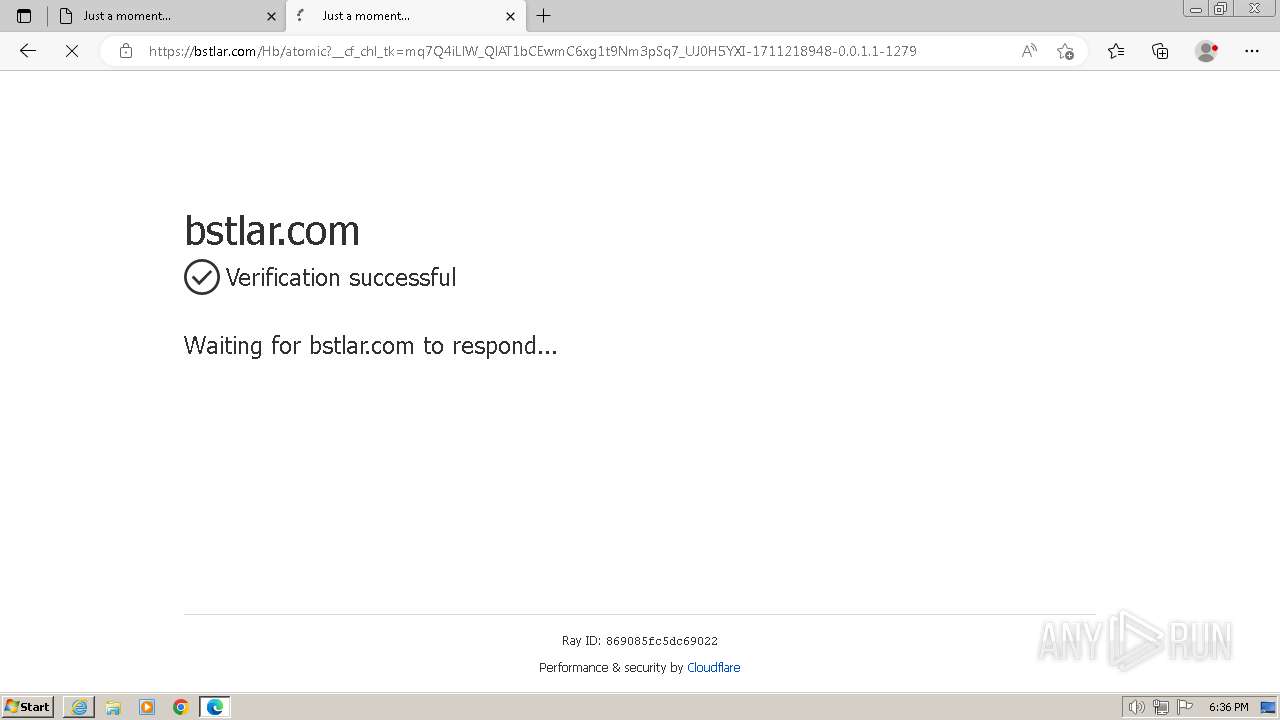Open Settings and more menu
This screenshot has height=720, width=1280.
[x=1252, y=51]
